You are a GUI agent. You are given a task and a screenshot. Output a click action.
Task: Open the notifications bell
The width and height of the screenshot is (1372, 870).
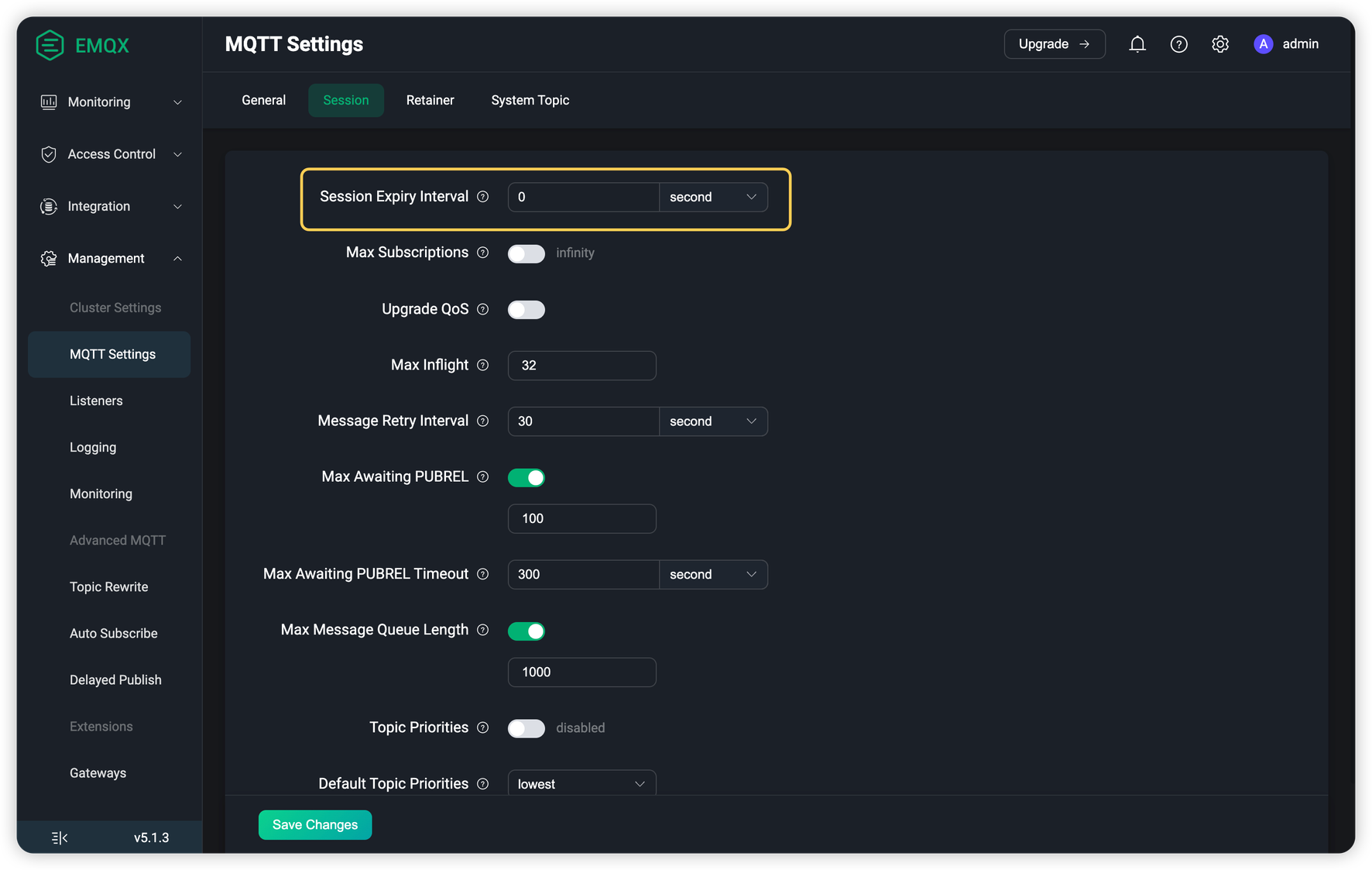tap(1137, 44)
